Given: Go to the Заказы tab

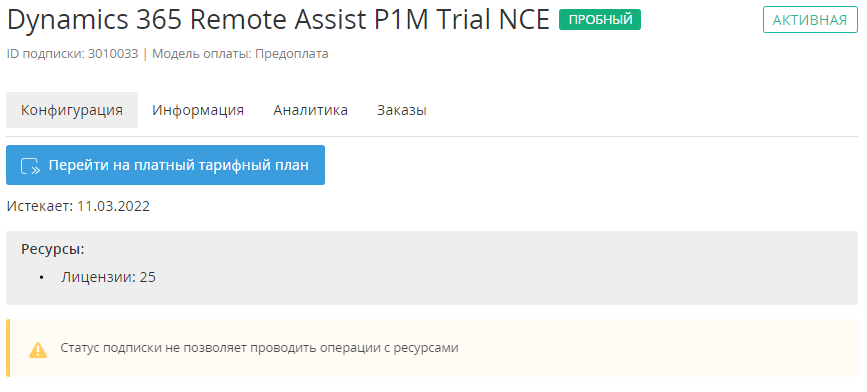Looking at the screenshot, I should coord(401,110).
